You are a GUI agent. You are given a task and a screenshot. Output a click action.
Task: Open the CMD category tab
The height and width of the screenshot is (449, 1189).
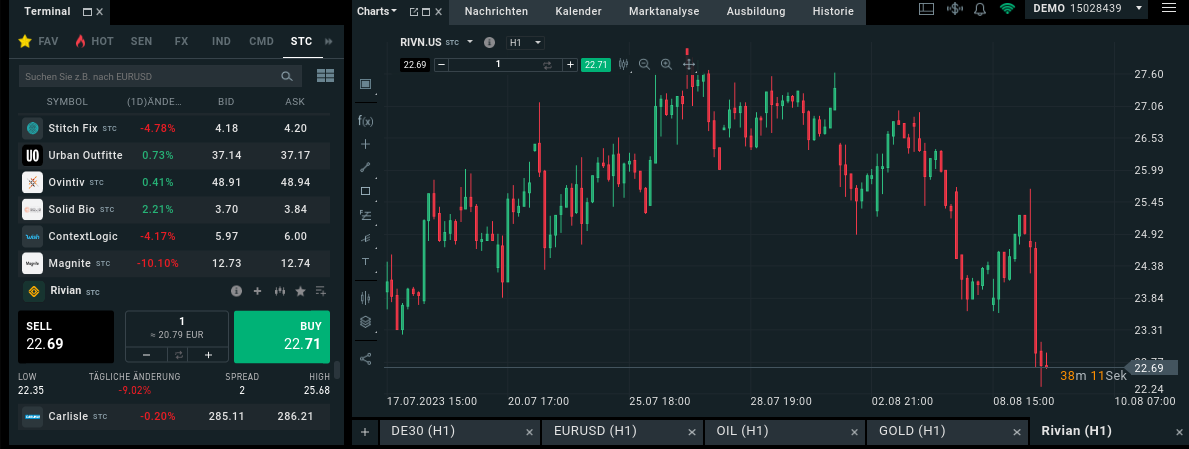[262, 41]
